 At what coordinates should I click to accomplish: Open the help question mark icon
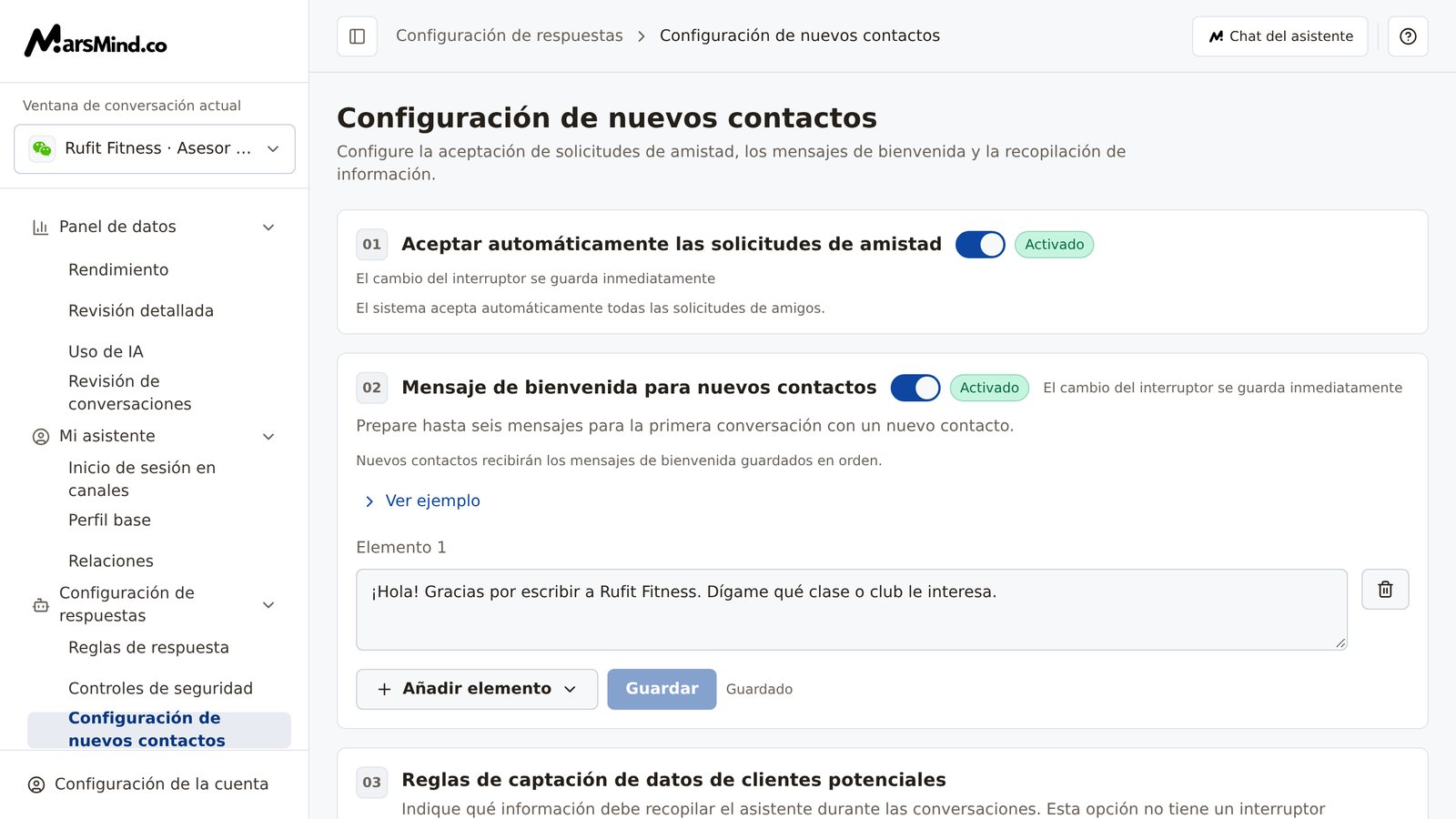click(1408, 36)
